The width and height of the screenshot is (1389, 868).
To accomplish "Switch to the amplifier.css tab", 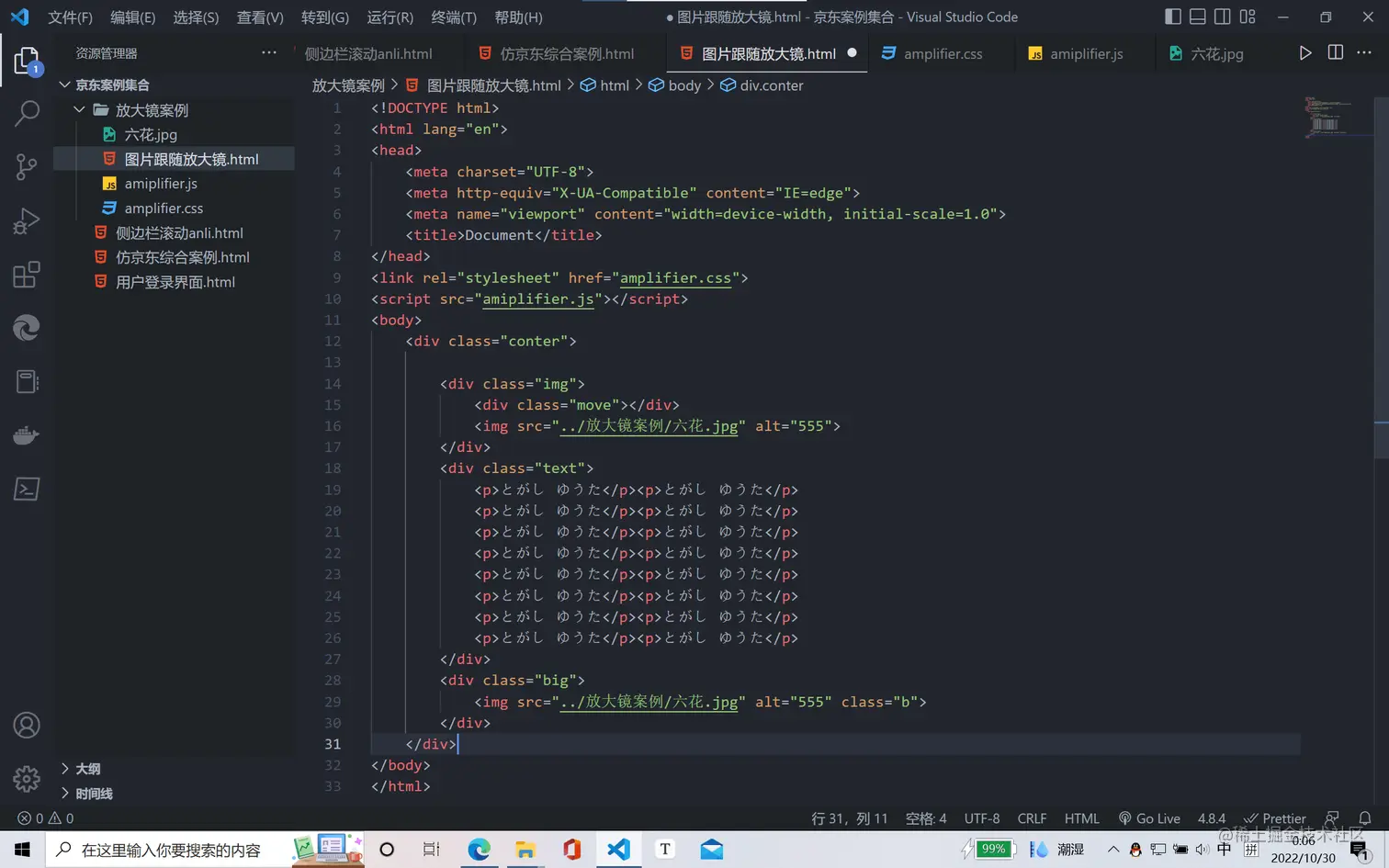I will (943, 54).
